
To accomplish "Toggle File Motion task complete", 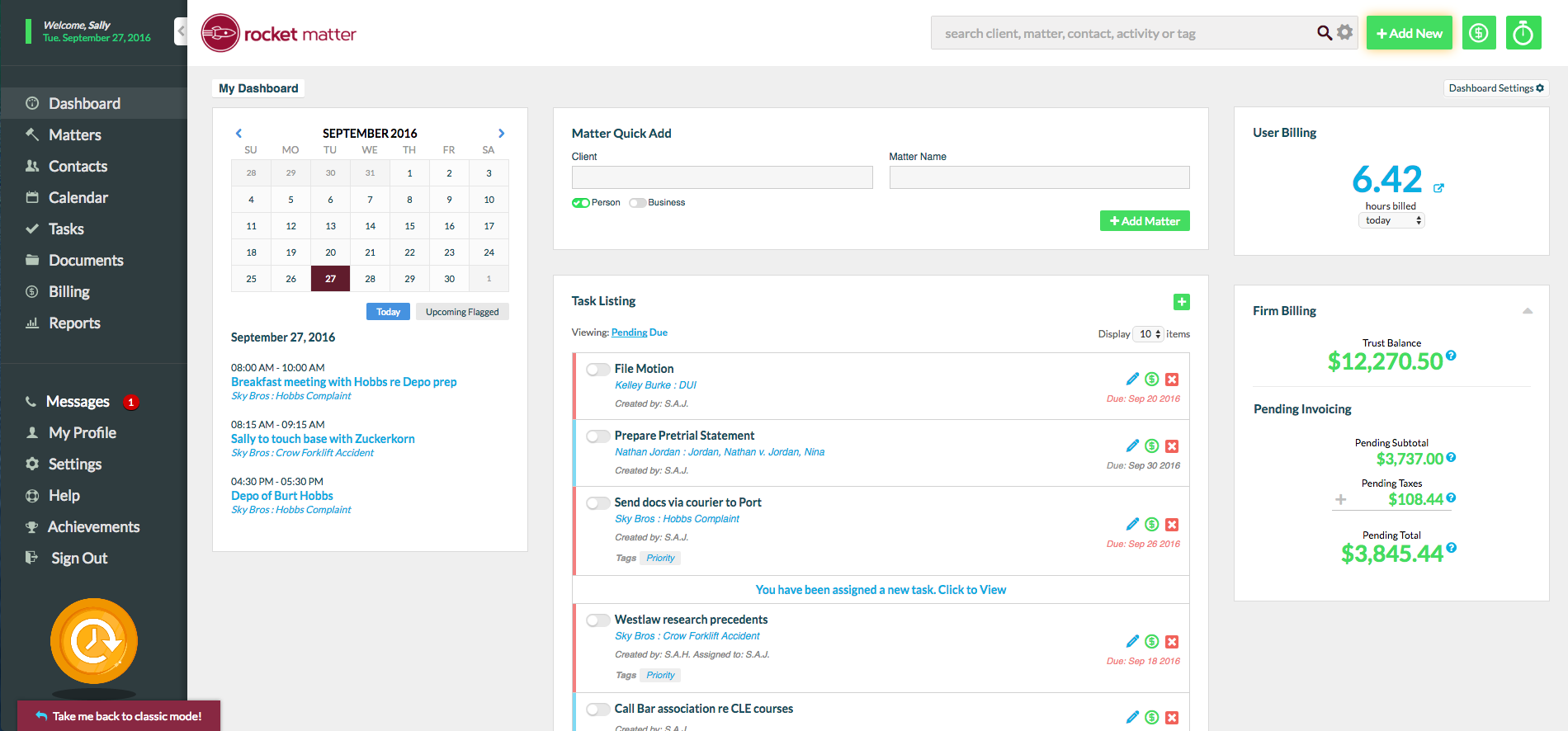I will tap(597, 370).
